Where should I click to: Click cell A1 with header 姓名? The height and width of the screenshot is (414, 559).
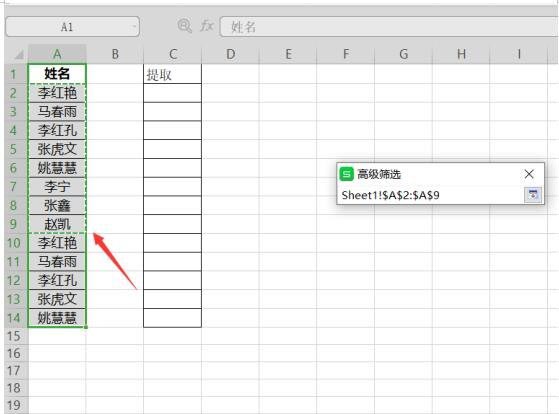[57, 74]
